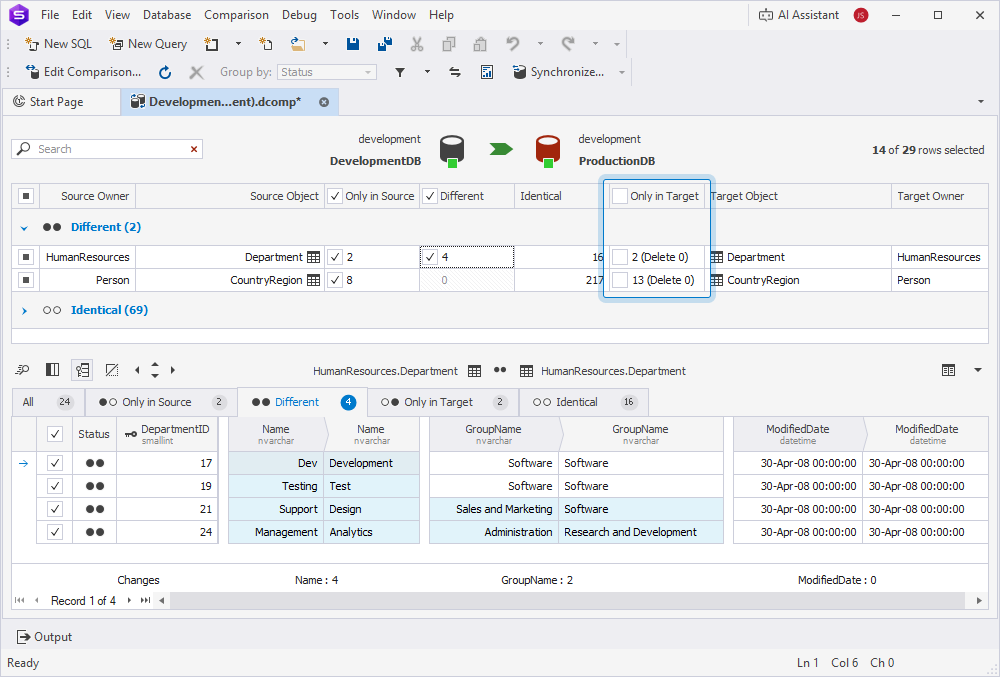Switch to the Only in Target tab
Image resolution: width=1000 pixels, height=677 pixels.
(438, 402)
